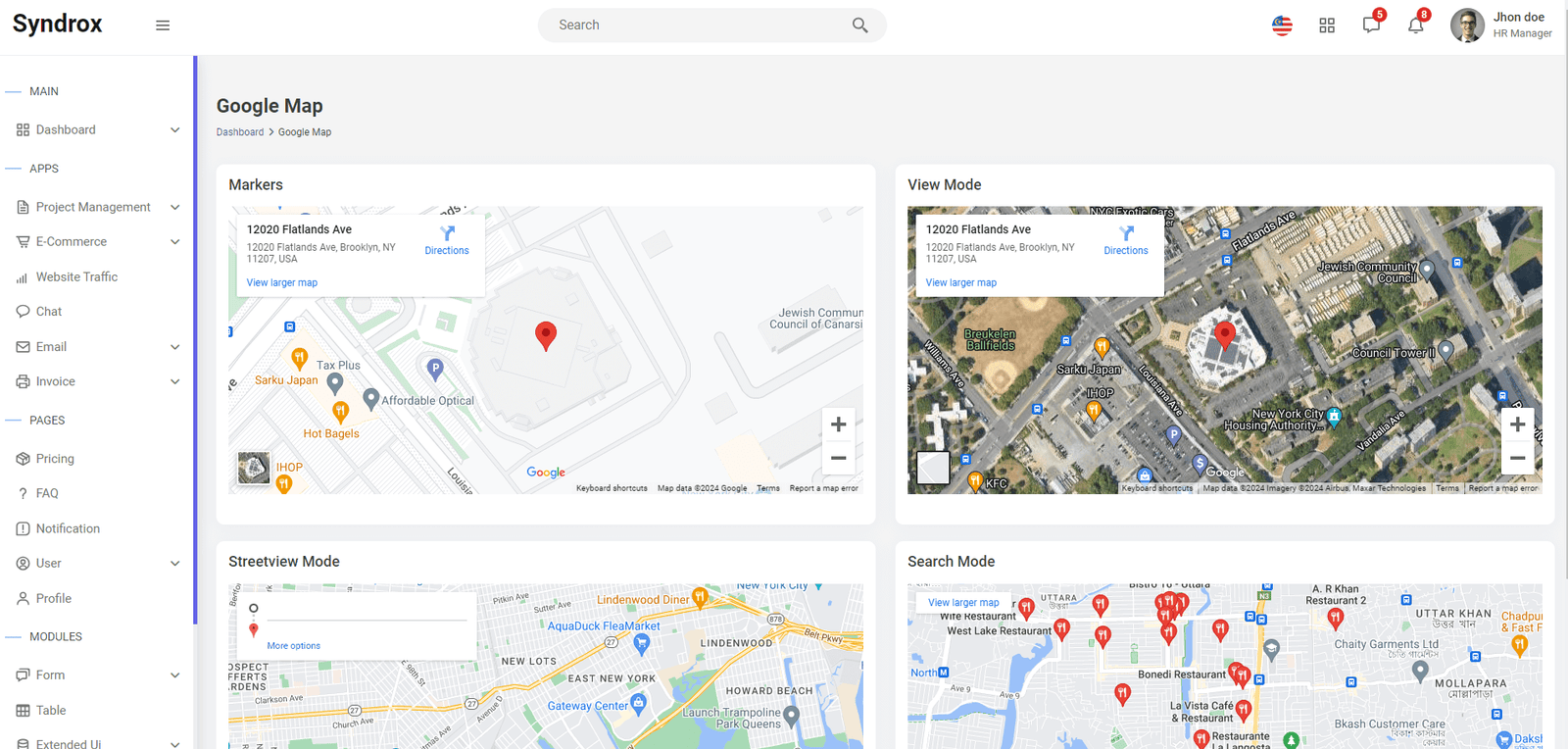Click the Dashboard breadcrumb link
The image size is (1568, 749).
click(240, 132)
